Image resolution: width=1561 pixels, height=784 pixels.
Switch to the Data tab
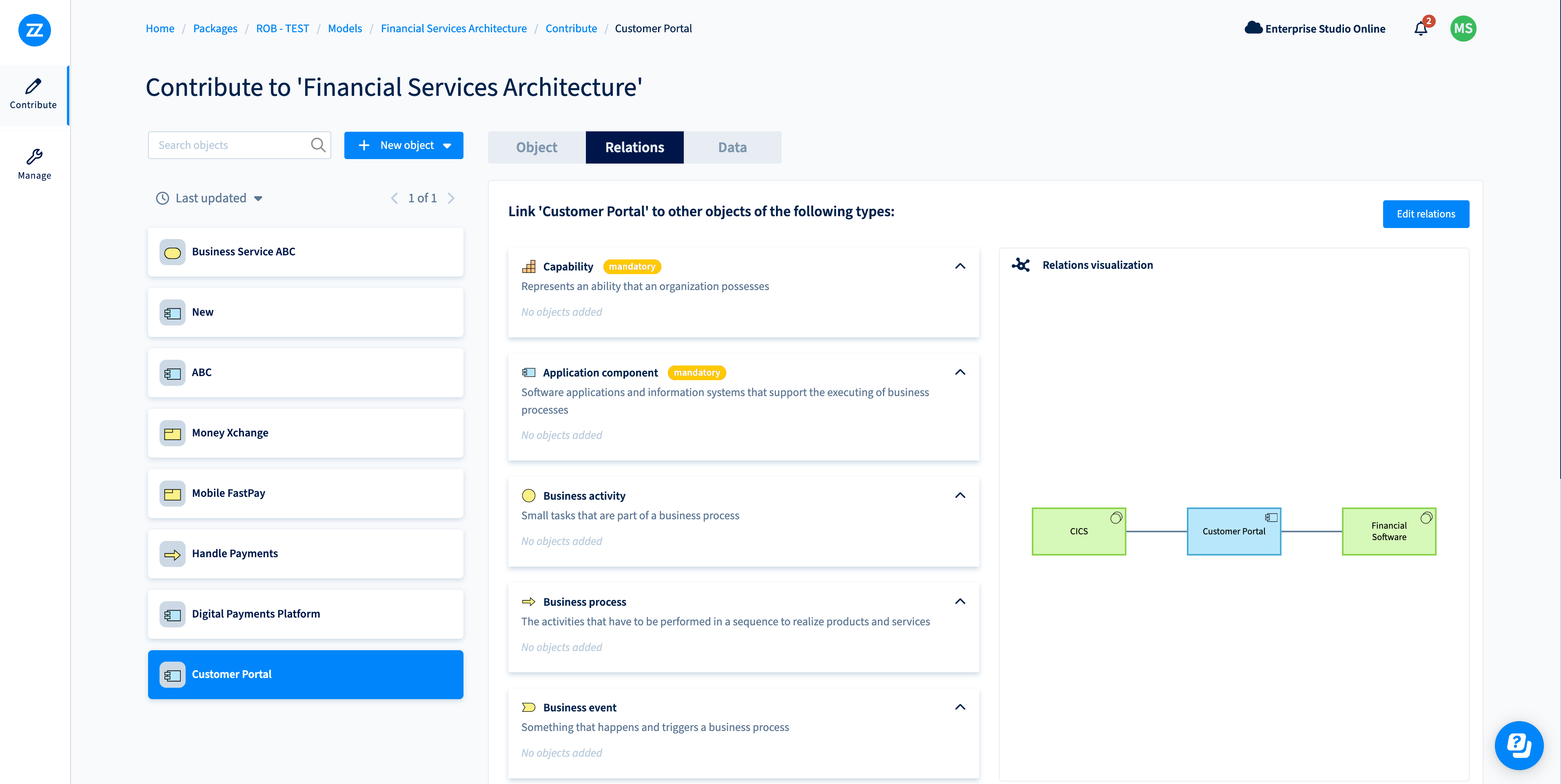pos(732,146)
